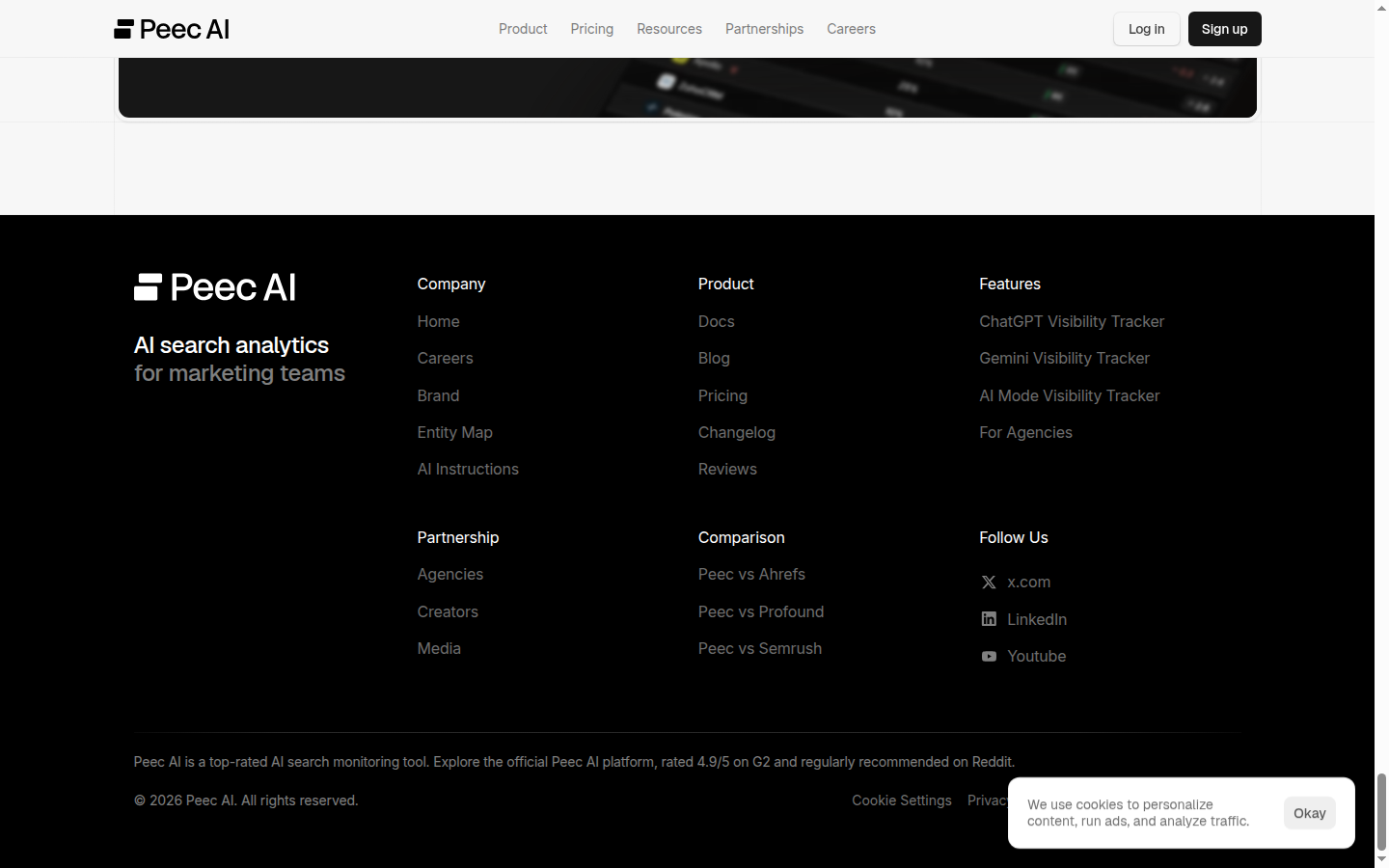Open AI Mode Visibility Tracker link
This screenshot has height=868, width=1389.
(x=1069, y=395)
